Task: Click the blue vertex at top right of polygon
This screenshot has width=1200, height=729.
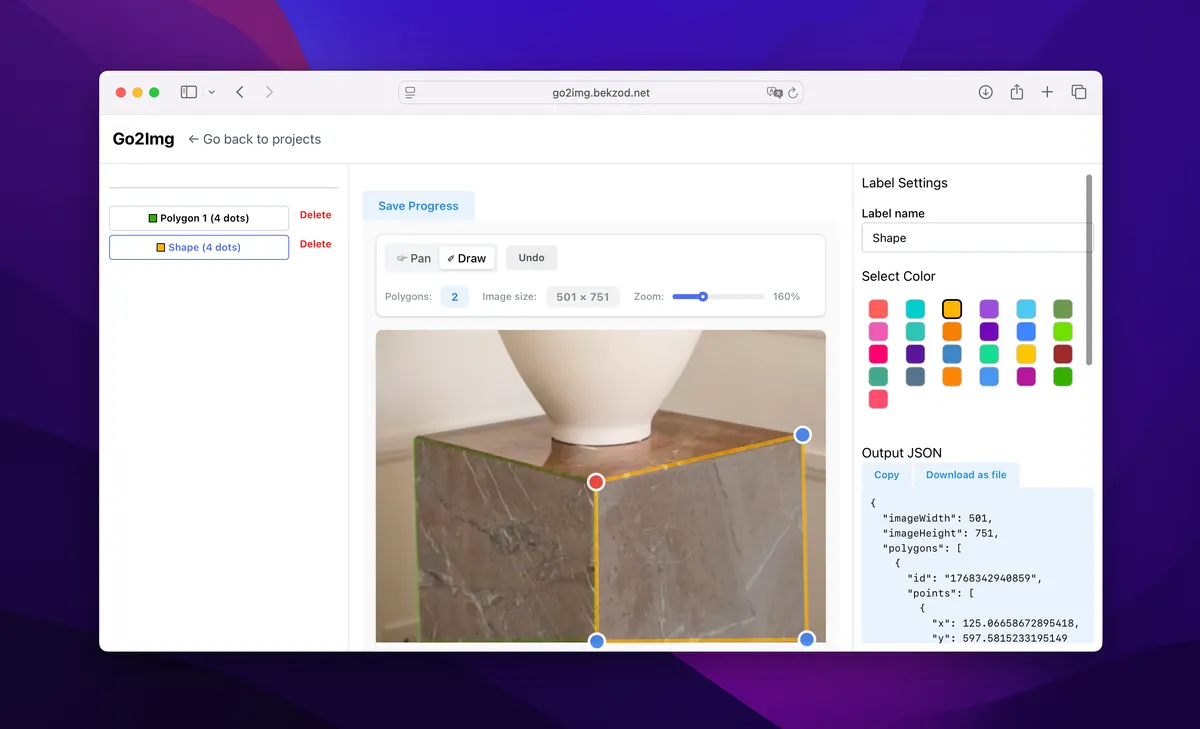Action: [x=802, y=434]
